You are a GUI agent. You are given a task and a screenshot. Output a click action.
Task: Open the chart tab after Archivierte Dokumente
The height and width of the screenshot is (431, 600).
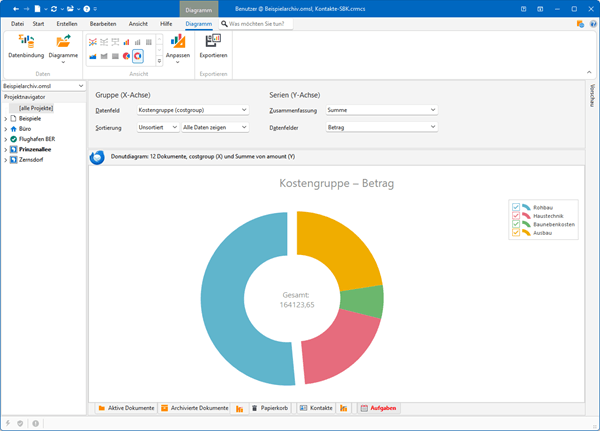click(x=240, y=408)
